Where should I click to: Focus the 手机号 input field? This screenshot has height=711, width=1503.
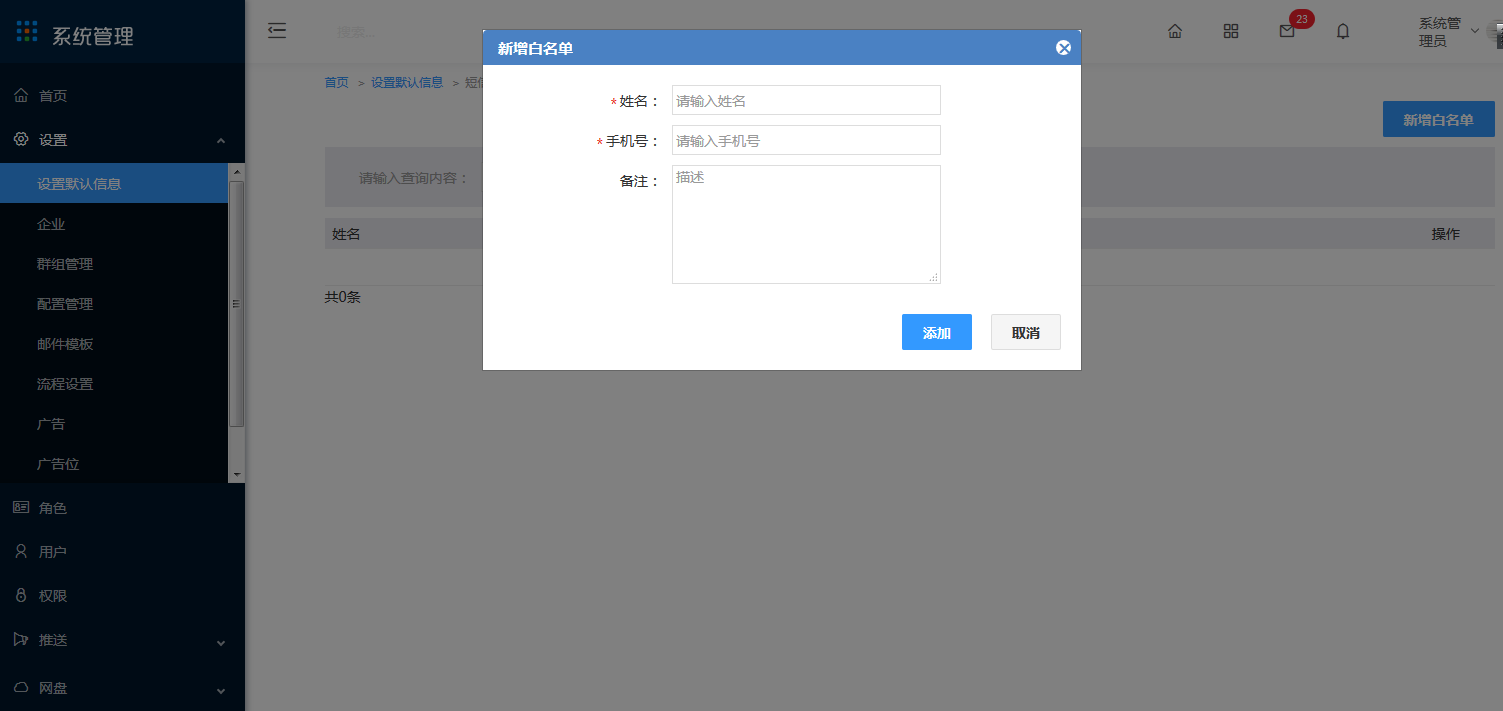[806, 140]
